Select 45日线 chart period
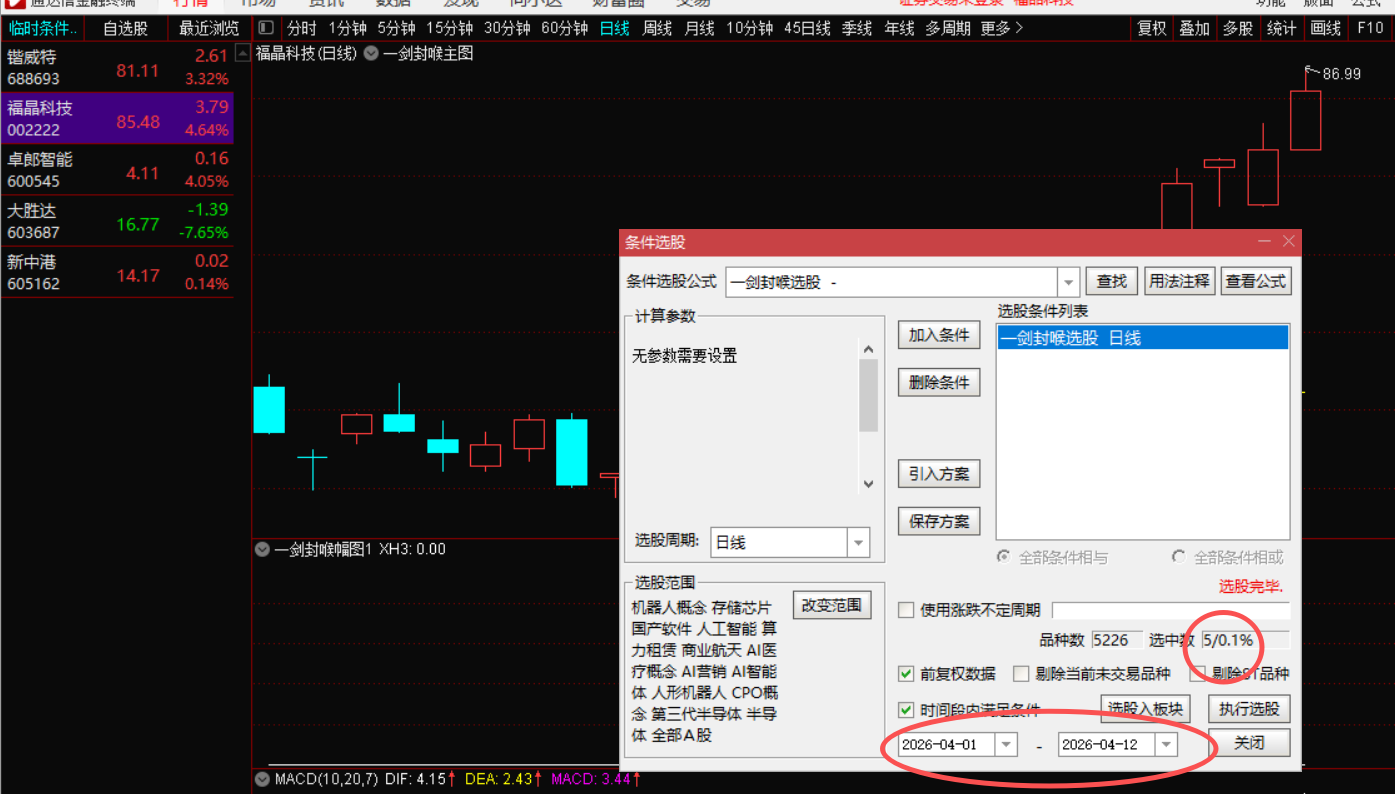 (807, 29)
